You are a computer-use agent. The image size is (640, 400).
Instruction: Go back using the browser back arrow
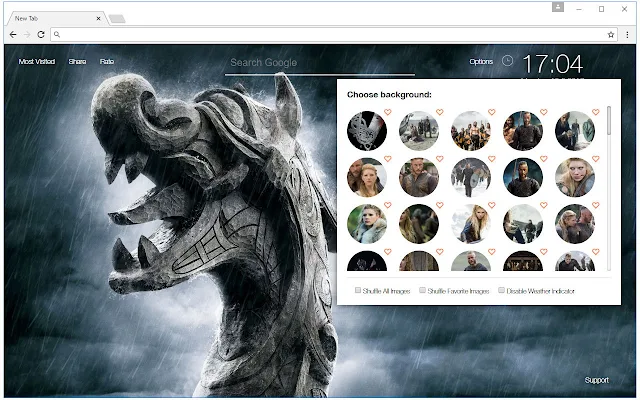click(13, 35)
